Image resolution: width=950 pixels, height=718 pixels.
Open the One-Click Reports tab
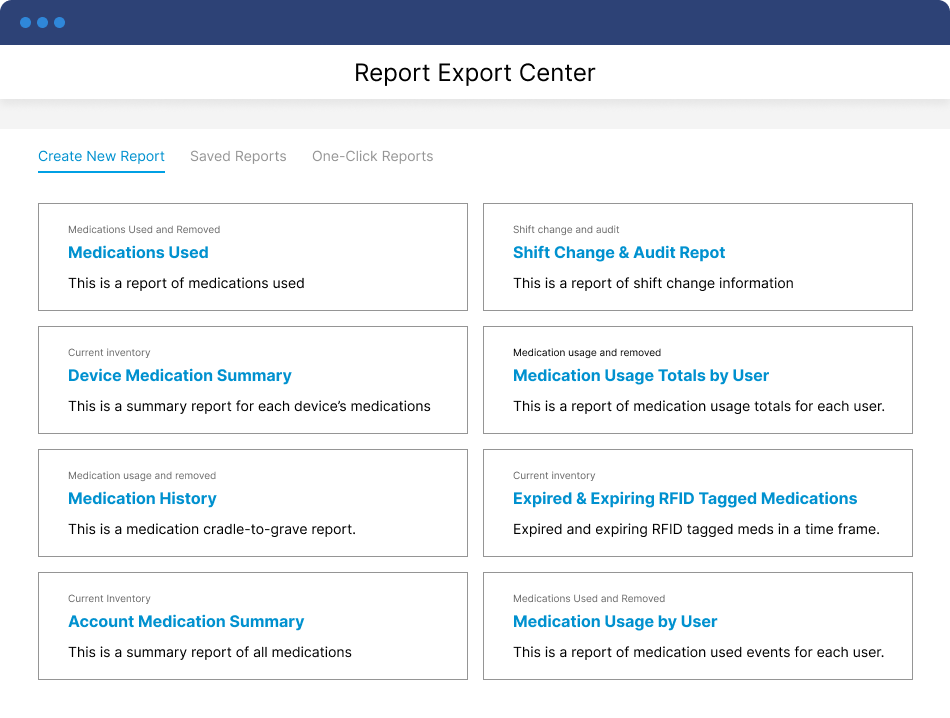tap(372, 156)
